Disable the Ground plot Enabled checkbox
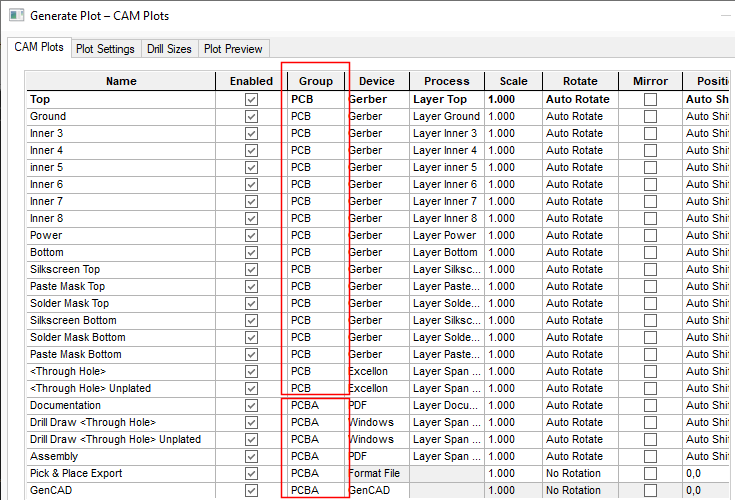 [251, 117]
